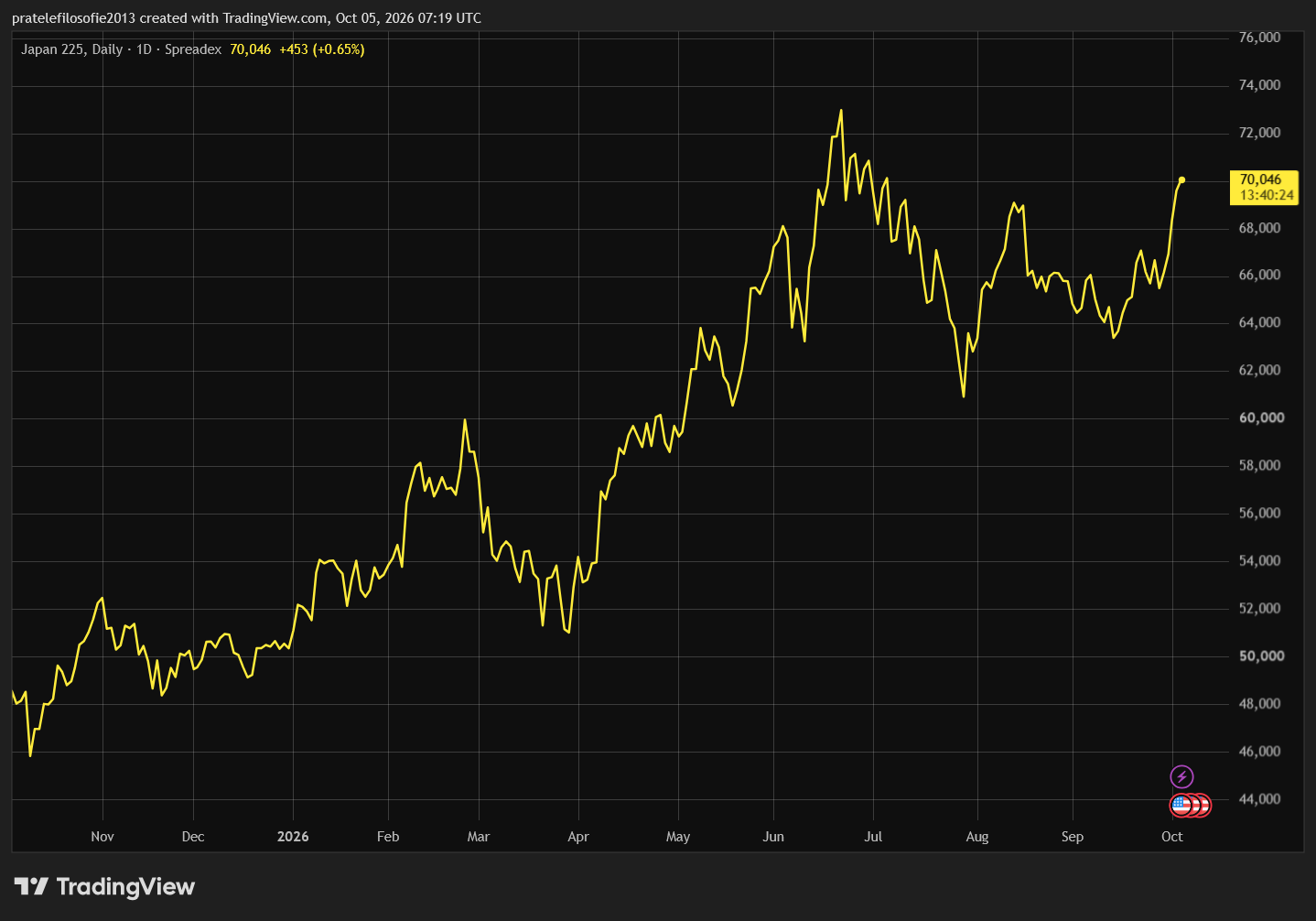The height and width of the screenshot is (921, 1316).
Task: Click the "Japan 225, Daily" symbol title
Action: [x=71, y=49]
